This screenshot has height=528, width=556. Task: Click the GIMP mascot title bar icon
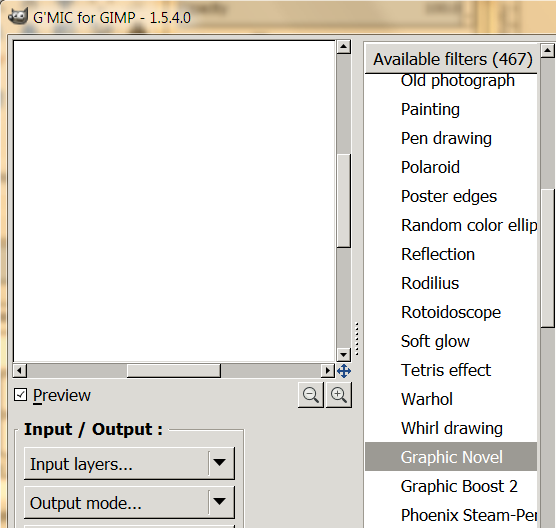[18, 16]
